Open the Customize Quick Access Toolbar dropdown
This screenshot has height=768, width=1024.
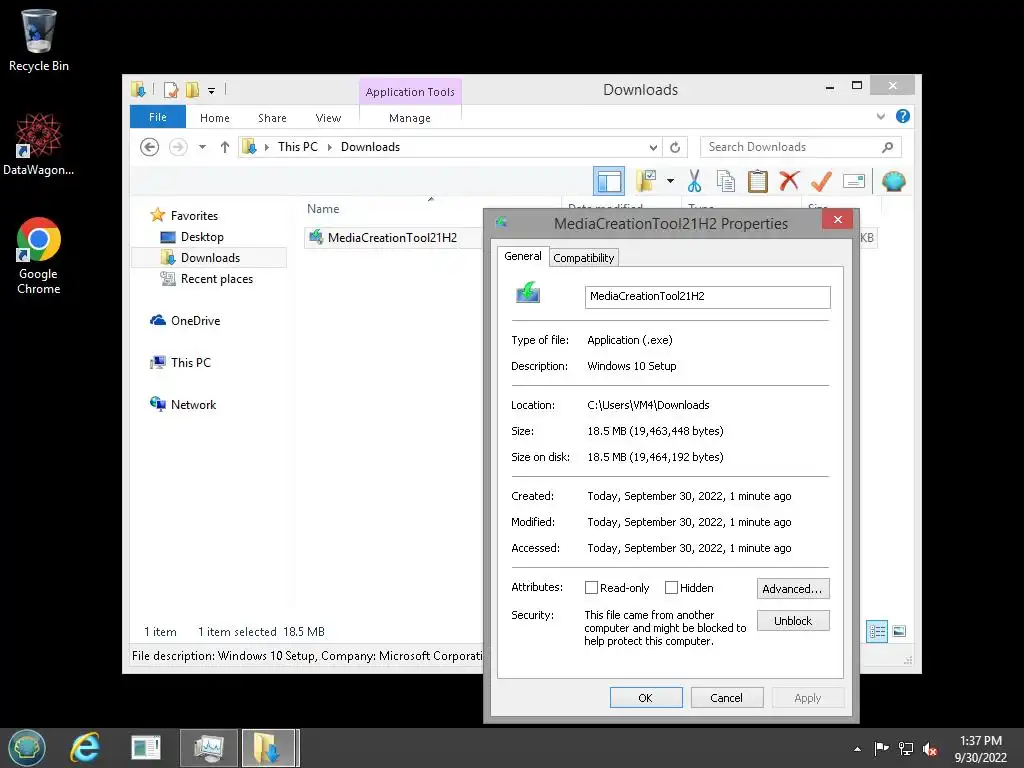pyautogui.click(x=212, y=91)
